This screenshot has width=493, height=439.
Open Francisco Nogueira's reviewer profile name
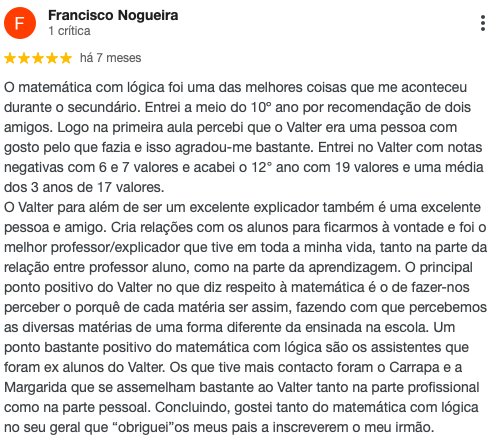click(x=113, y=15)
